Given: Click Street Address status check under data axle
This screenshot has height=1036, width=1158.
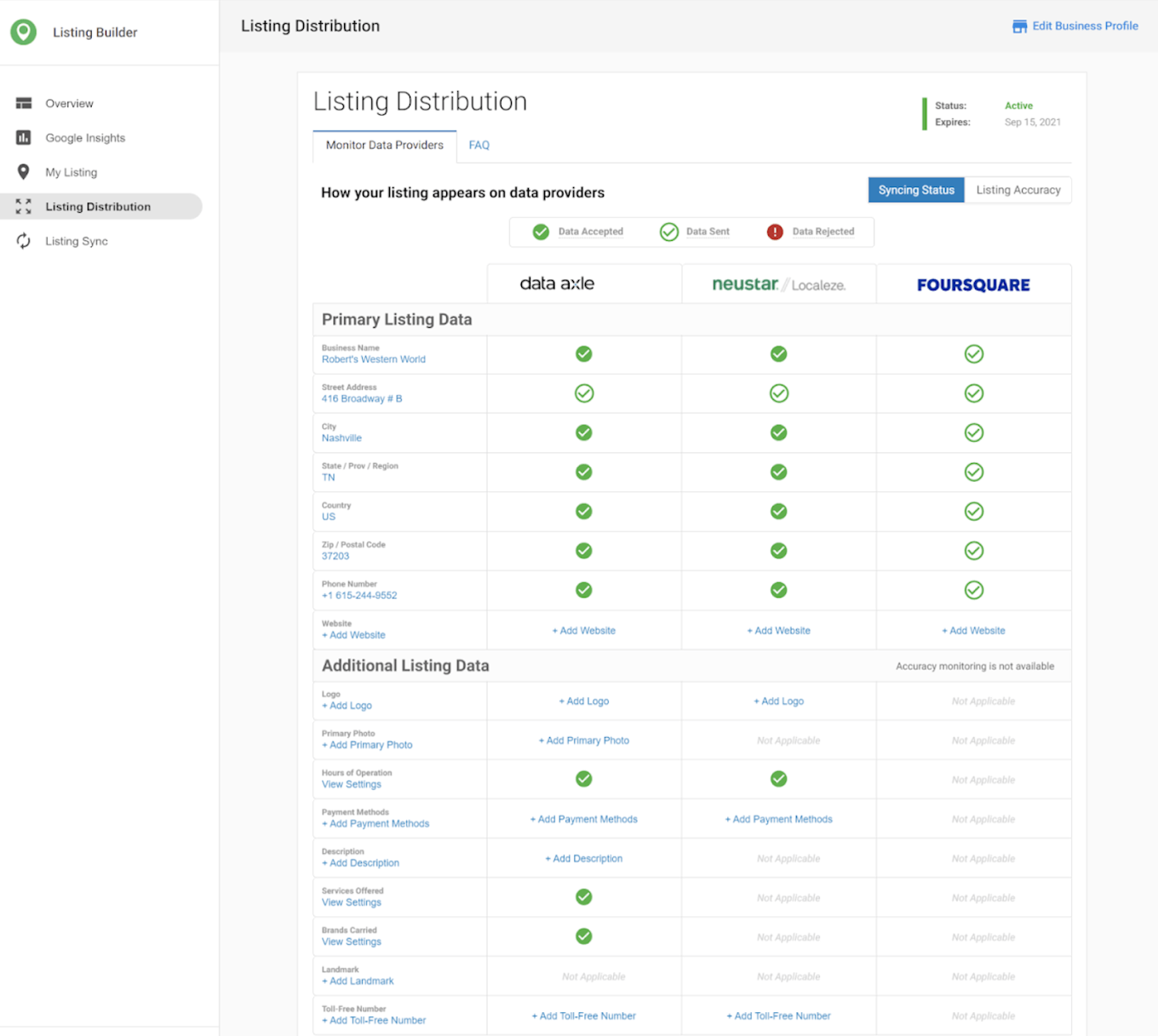Looking at the screenshot, I should 584,393.
